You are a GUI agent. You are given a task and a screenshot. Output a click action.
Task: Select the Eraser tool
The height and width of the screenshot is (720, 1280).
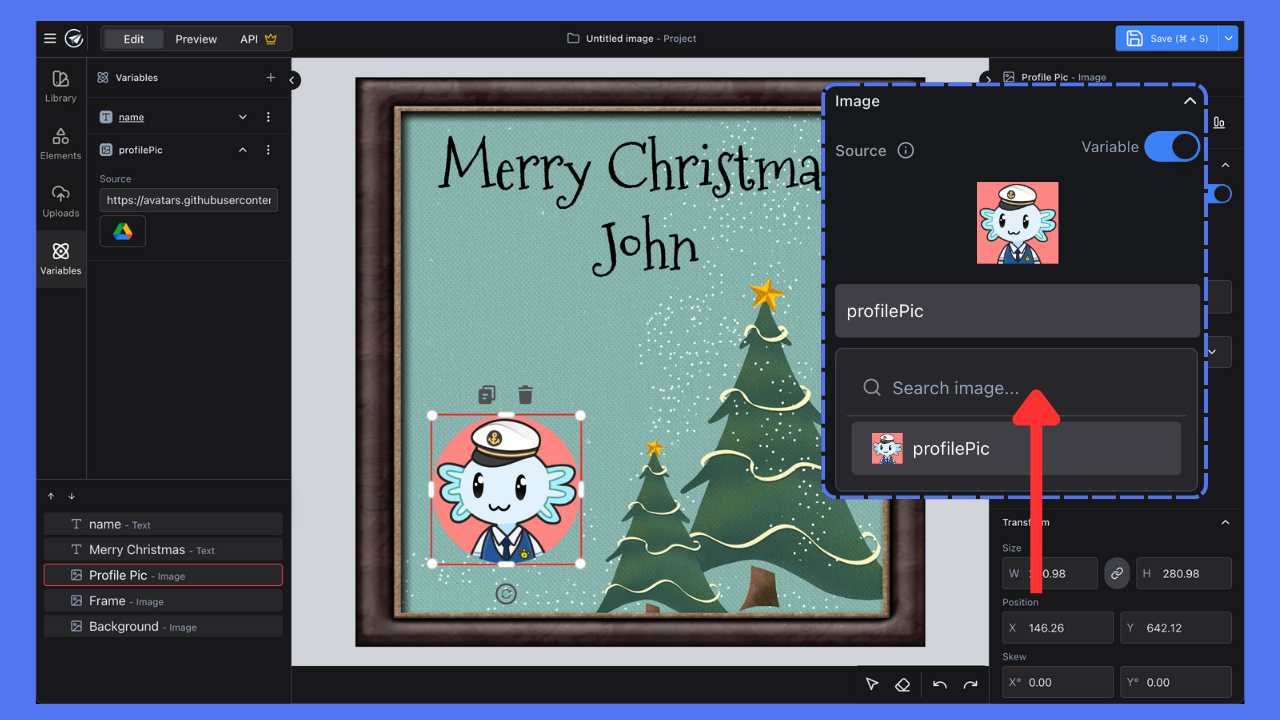pos(902,684)
